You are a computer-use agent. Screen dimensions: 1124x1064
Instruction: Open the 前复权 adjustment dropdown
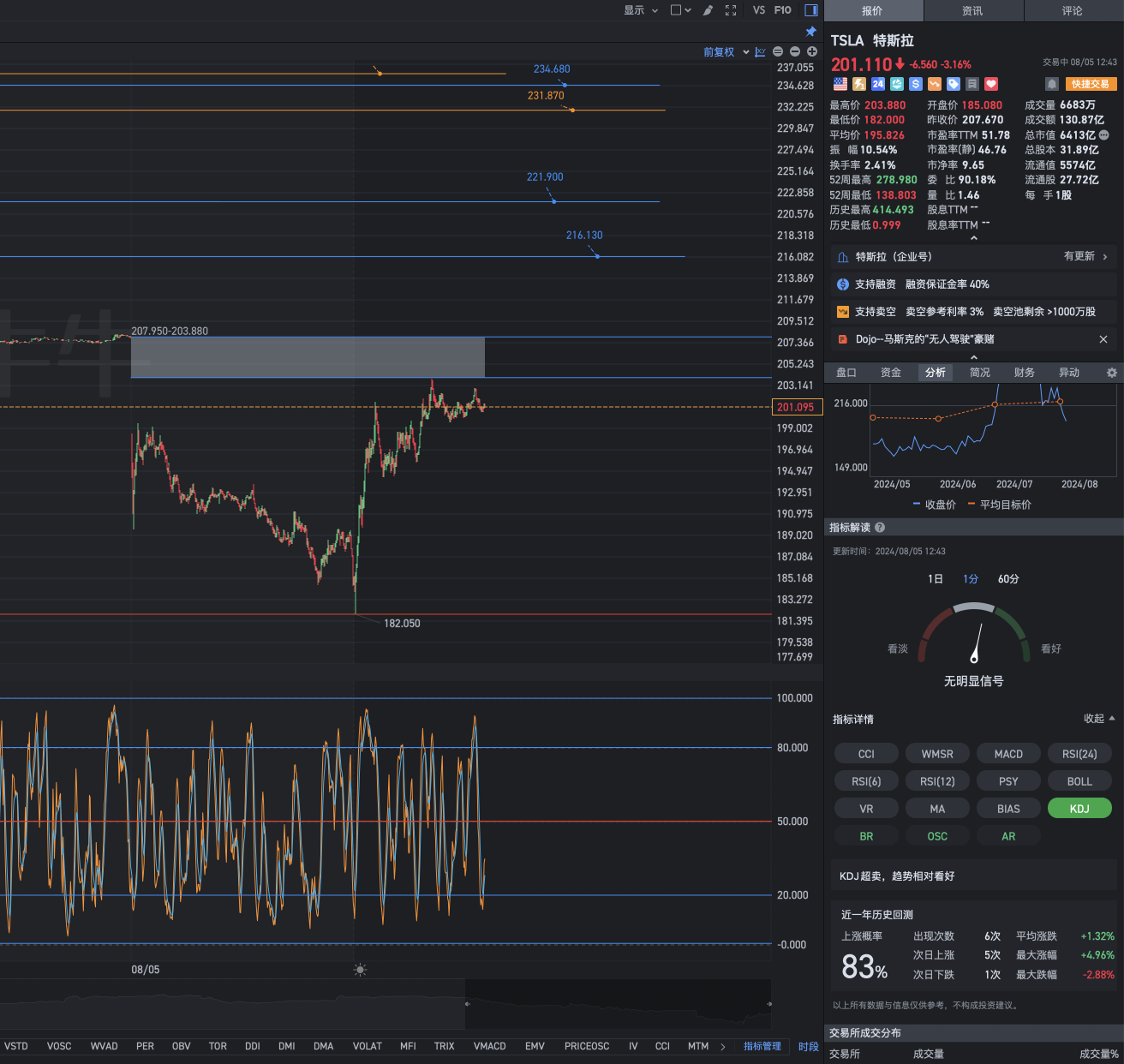pyautogui.click(x=726, y=52)
